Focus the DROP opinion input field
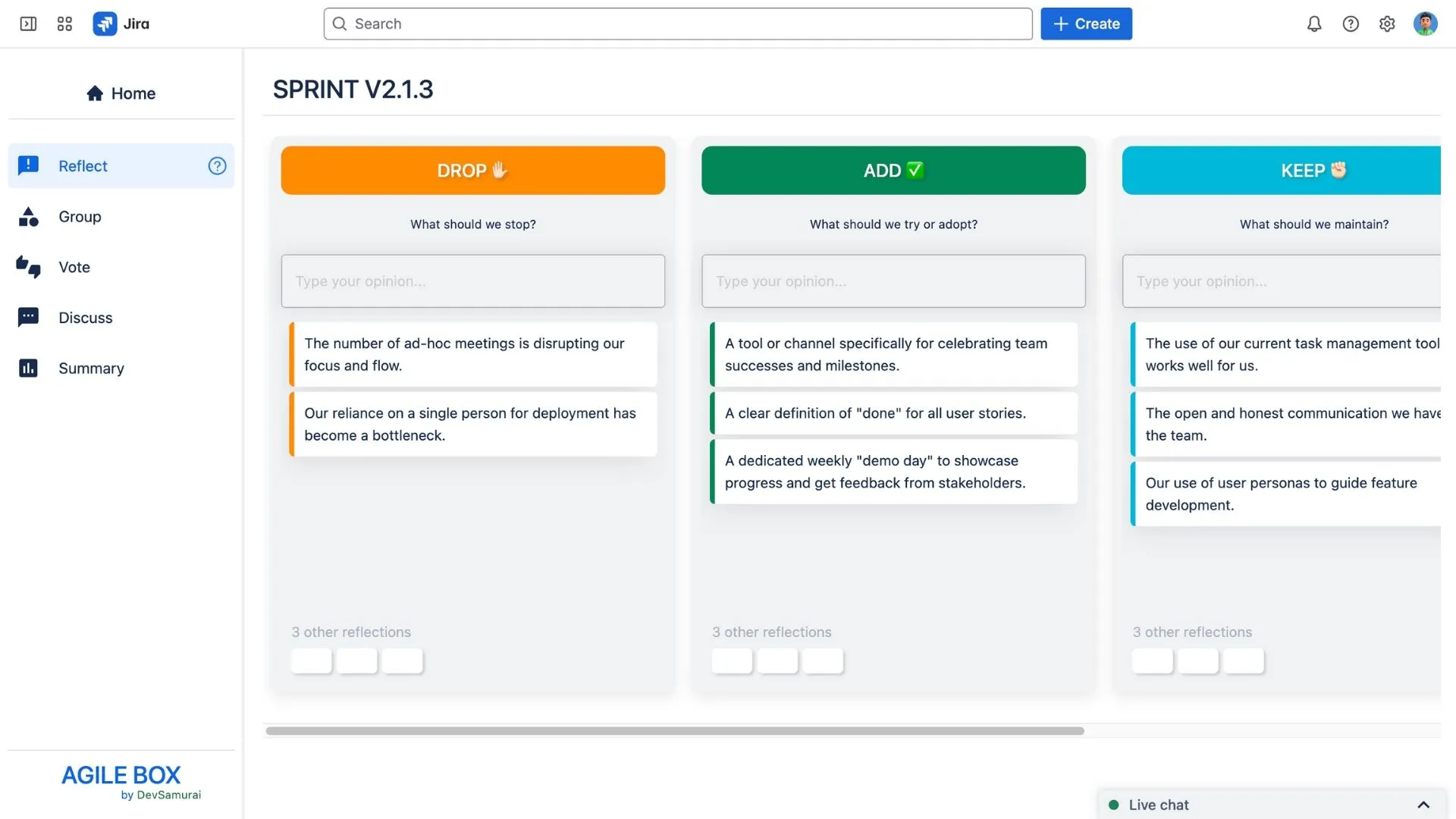 pyautogui.click(x=473, y=281)
